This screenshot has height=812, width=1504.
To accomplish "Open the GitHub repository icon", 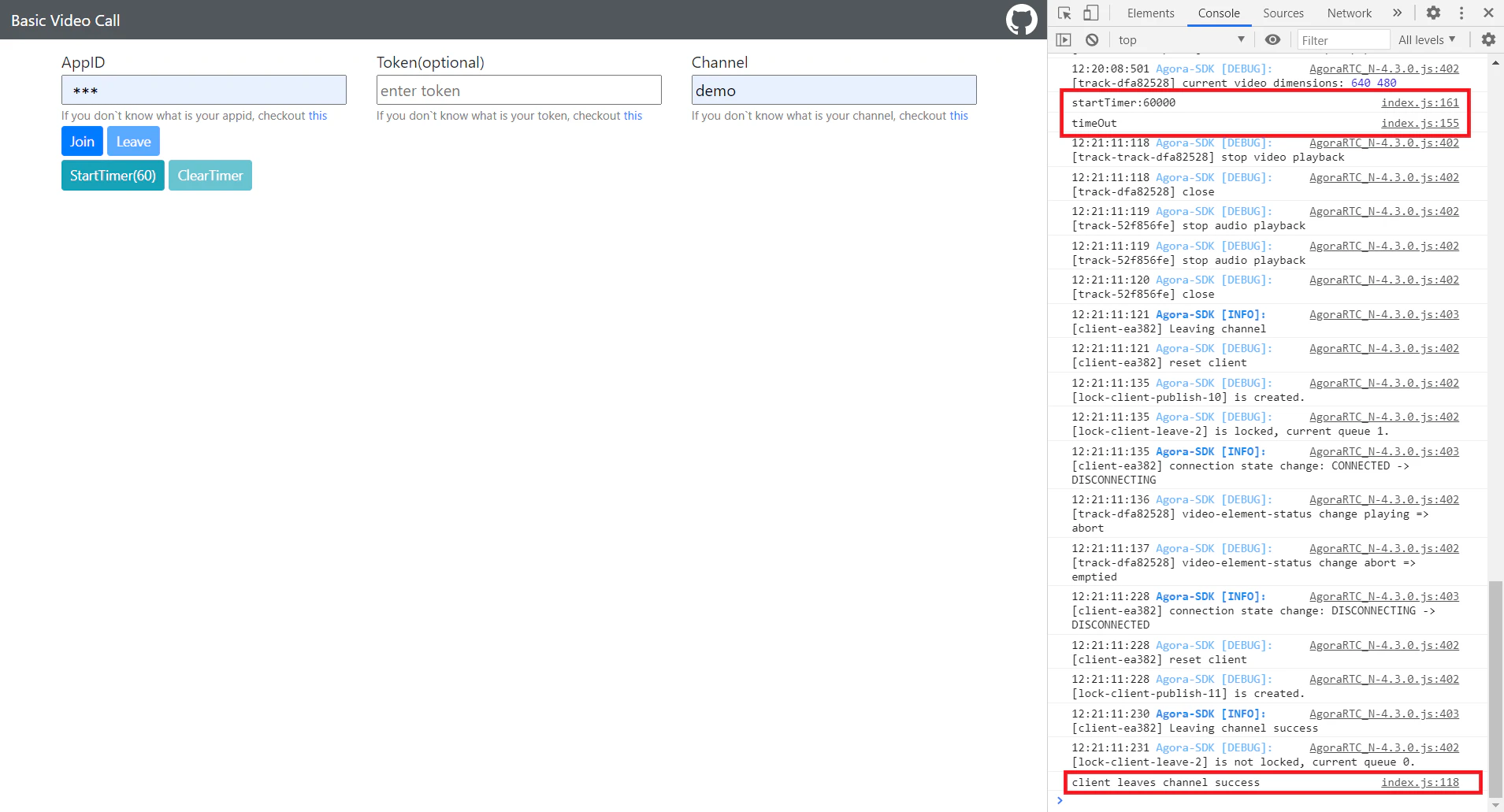I will [1021, 20].
